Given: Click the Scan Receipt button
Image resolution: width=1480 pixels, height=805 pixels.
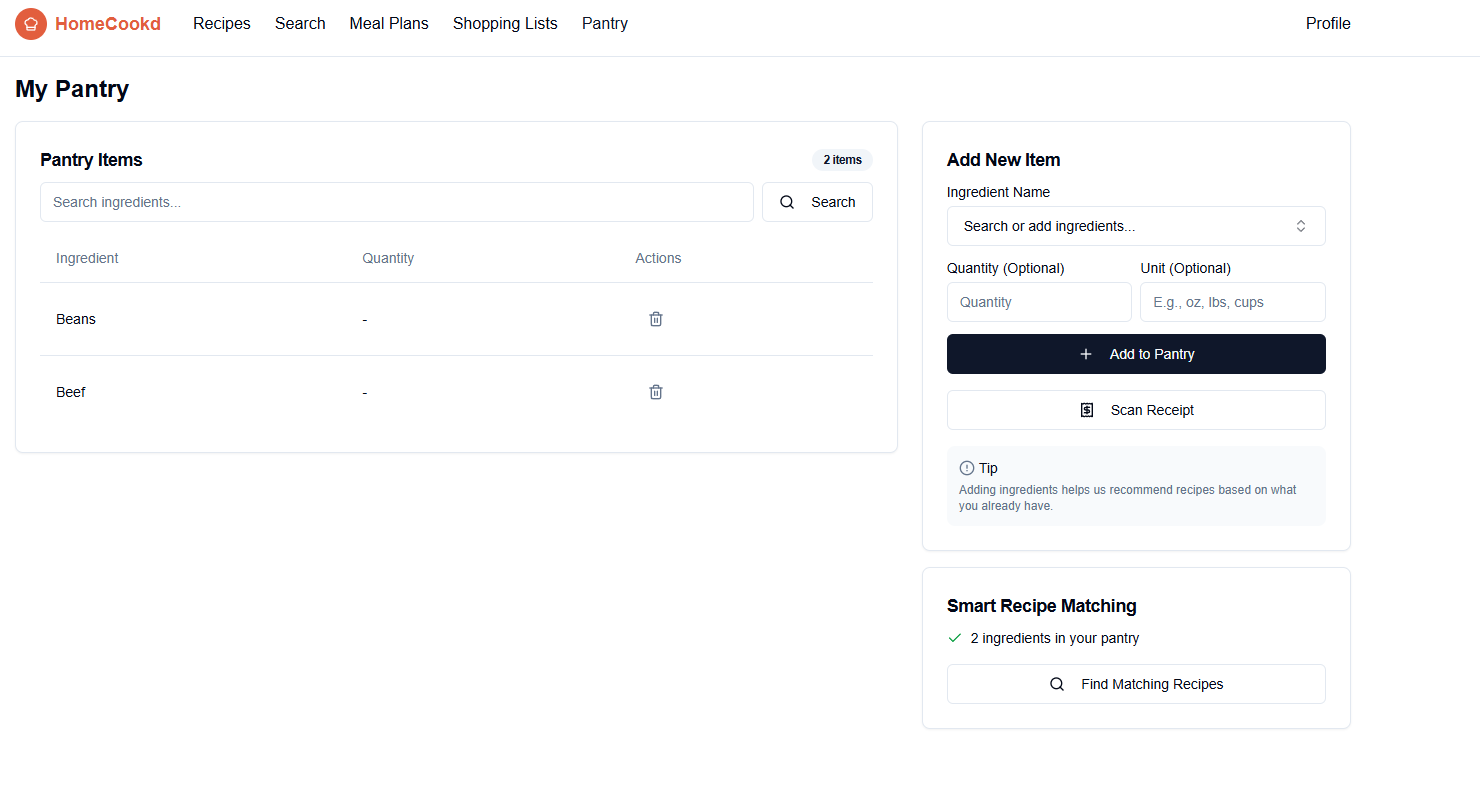Looking at the screenshot, I should 1136,410.
